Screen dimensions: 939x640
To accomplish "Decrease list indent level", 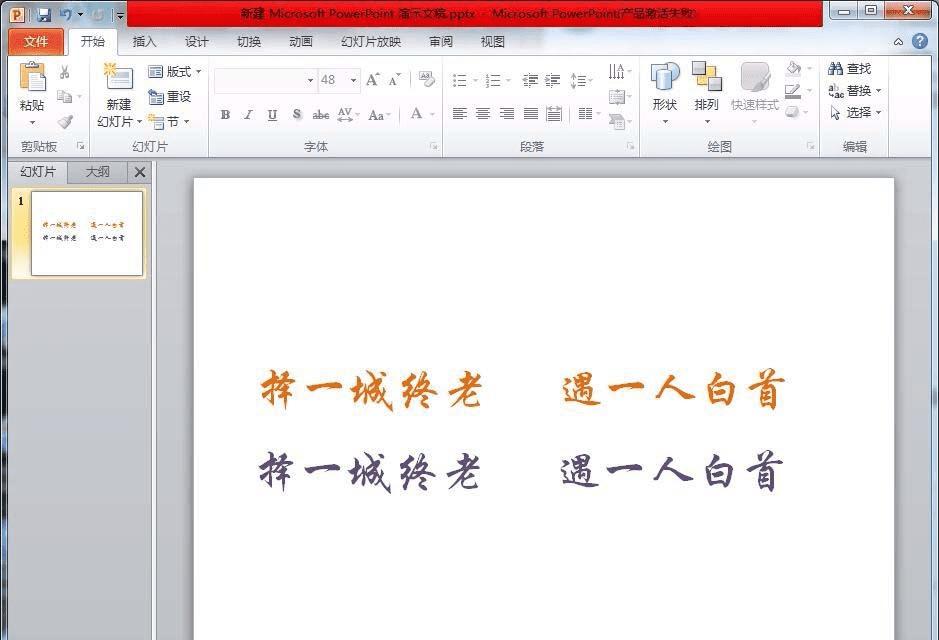I will click(530, 80).
